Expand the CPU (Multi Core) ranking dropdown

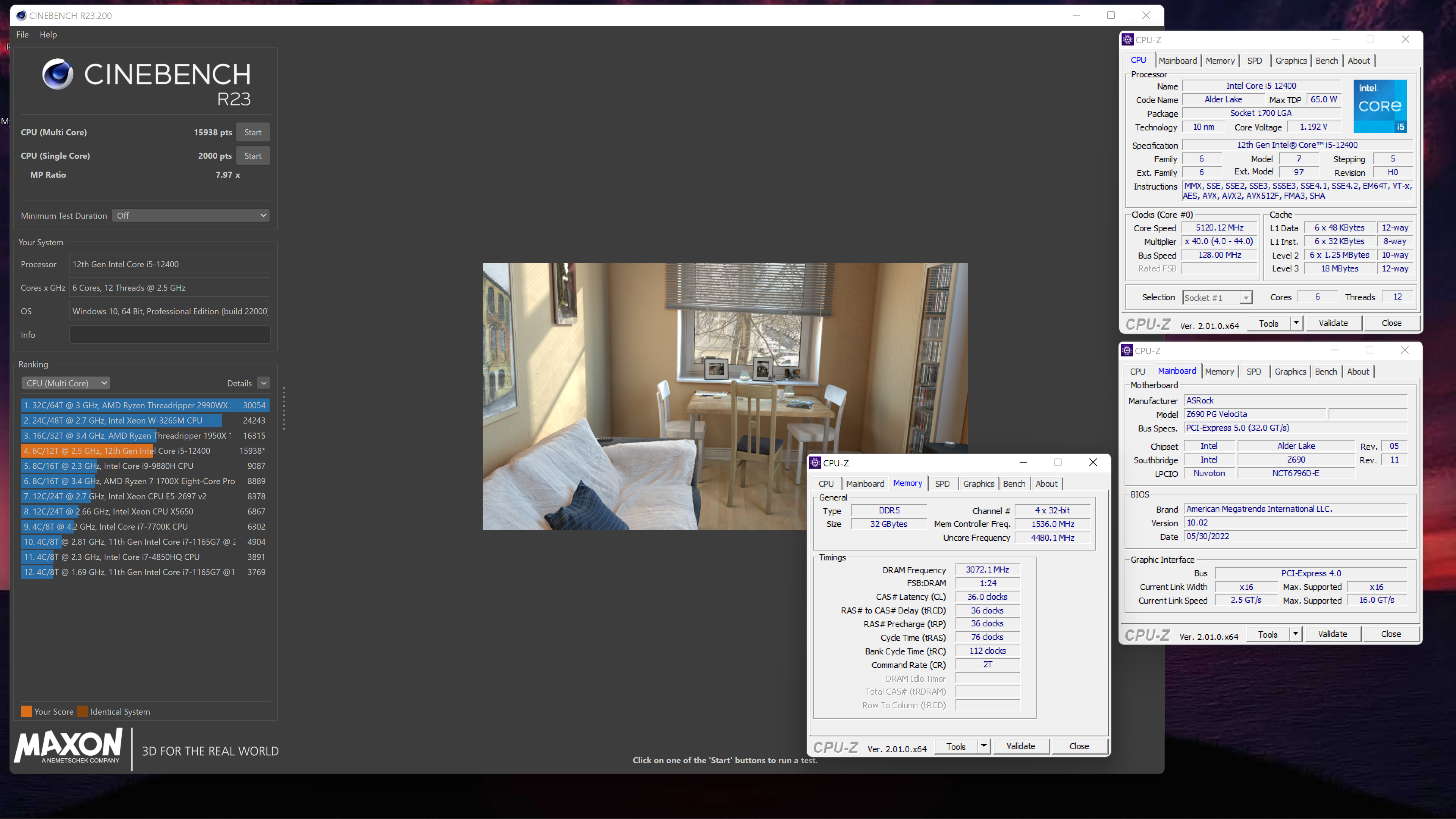[66, 383]
